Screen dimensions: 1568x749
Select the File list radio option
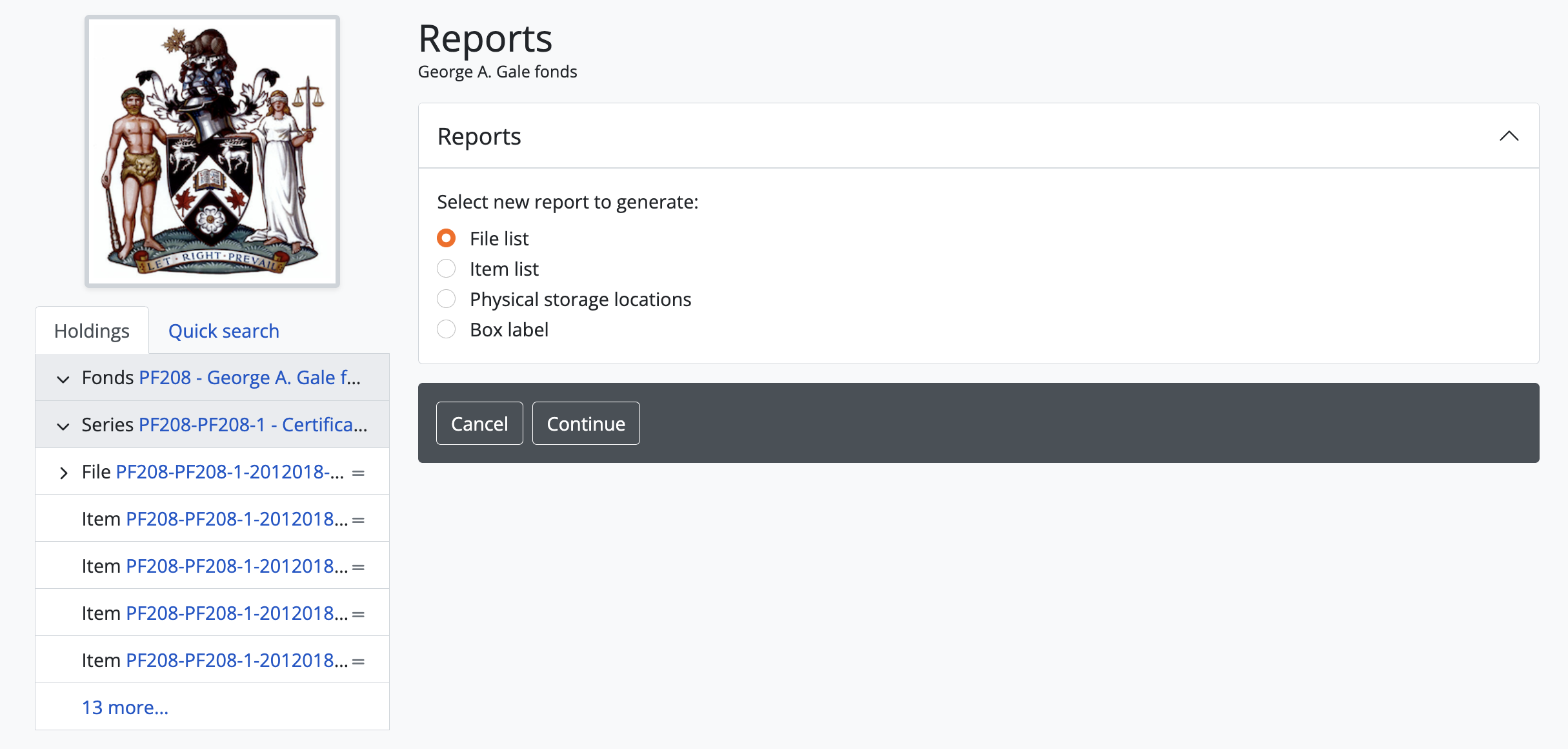(x=447, y=238)
